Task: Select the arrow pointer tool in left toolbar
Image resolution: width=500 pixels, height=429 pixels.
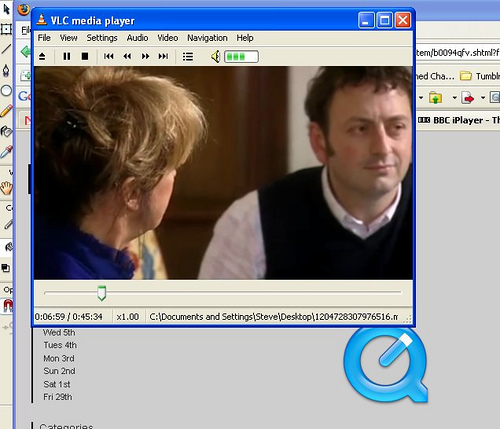Action: click(x=6, y=9)
